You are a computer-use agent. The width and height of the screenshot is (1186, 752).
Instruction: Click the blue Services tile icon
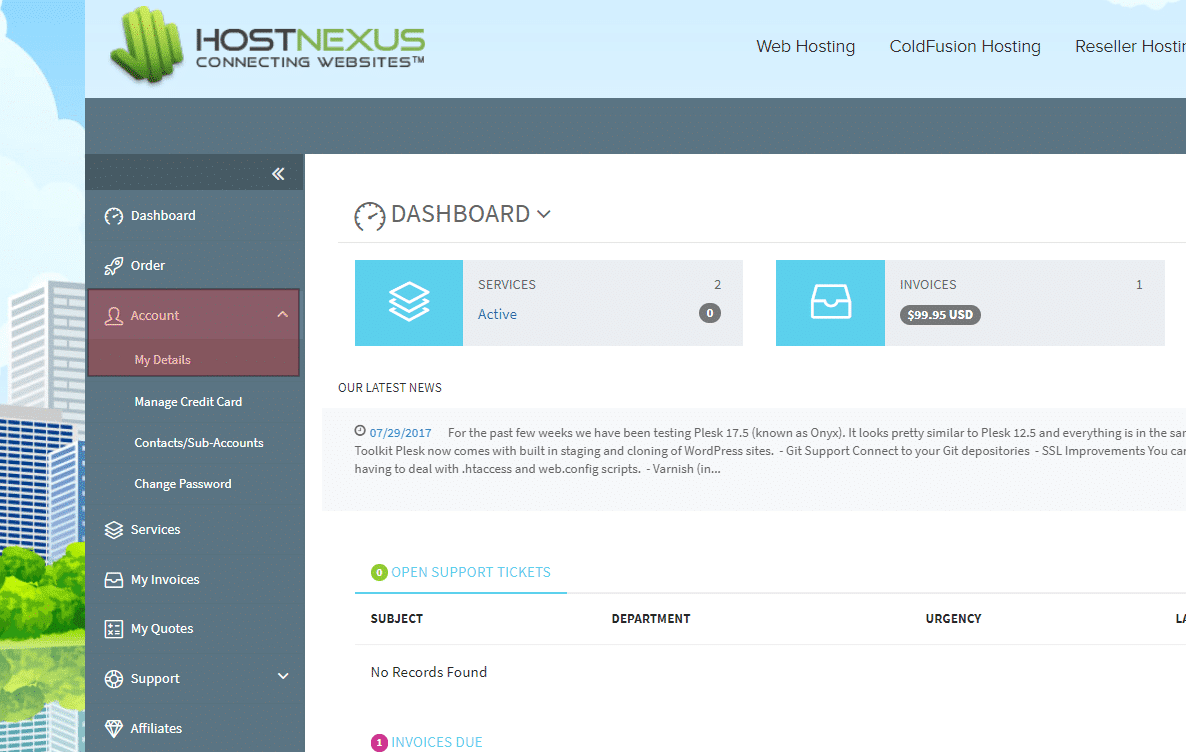(409, 303)
